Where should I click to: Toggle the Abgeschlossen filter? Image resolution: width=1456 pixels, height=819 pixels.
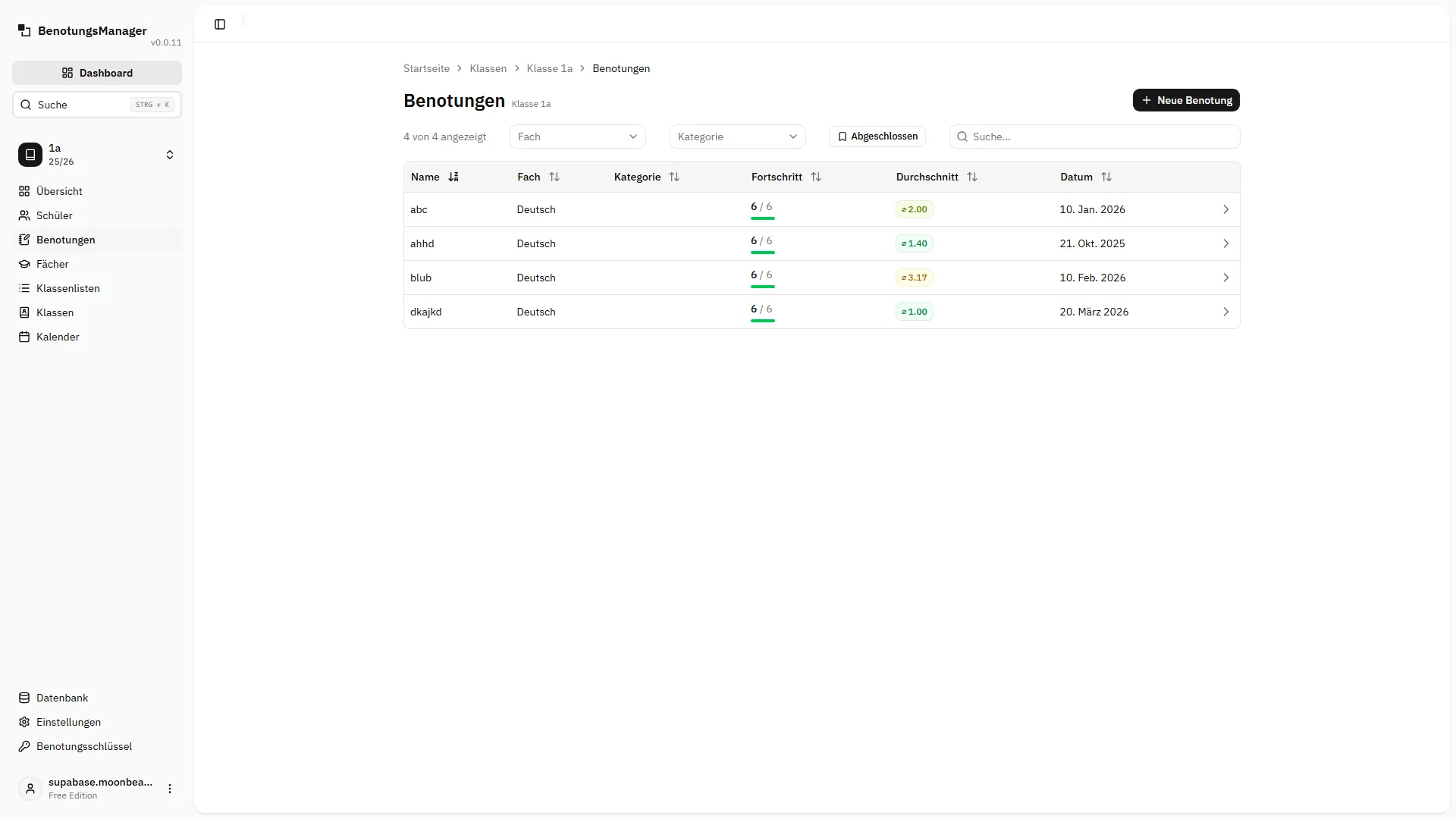coord(877,136)
